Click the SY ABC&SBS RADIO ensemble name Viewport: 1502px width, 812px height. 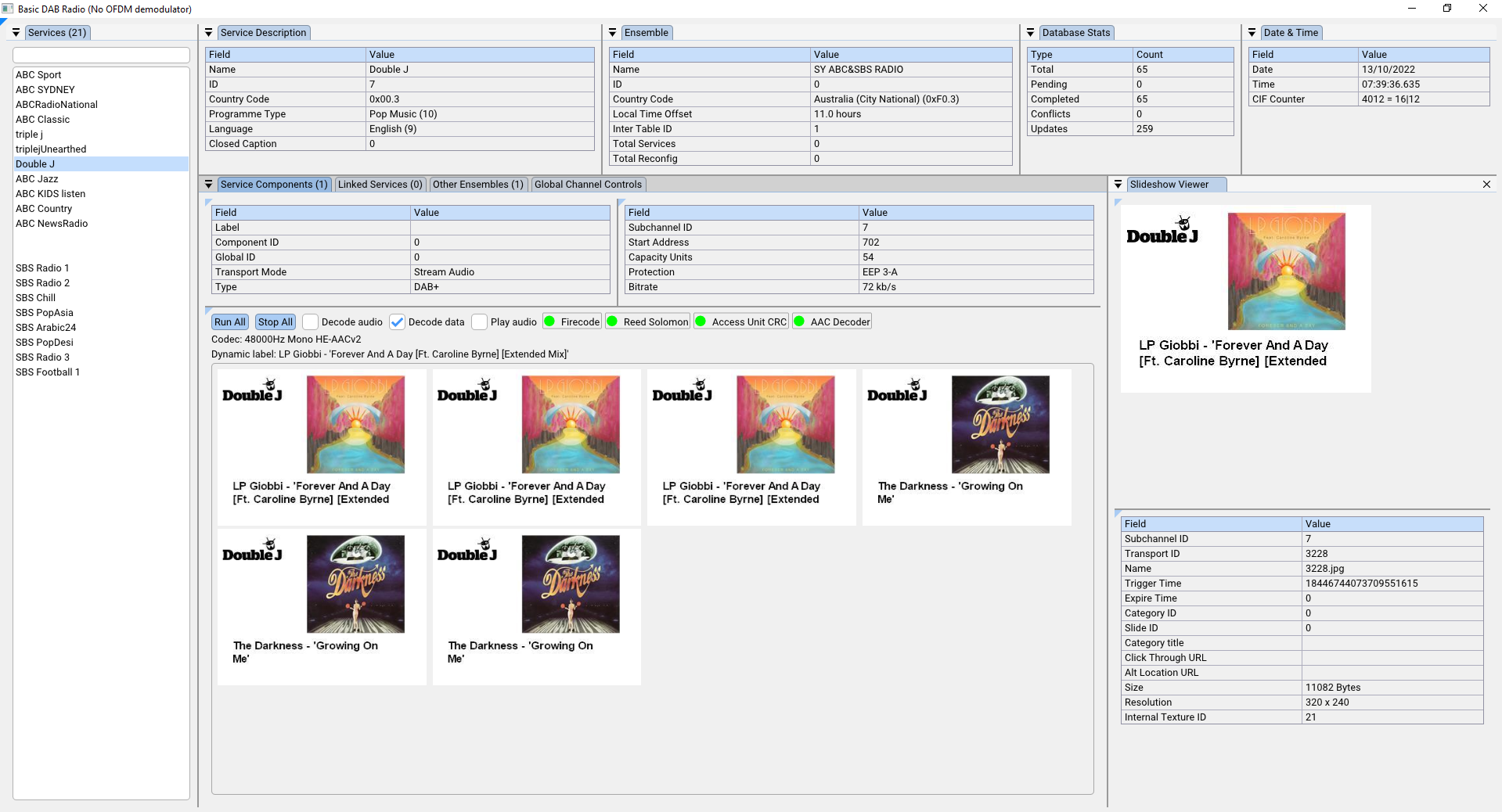point(859,70)
